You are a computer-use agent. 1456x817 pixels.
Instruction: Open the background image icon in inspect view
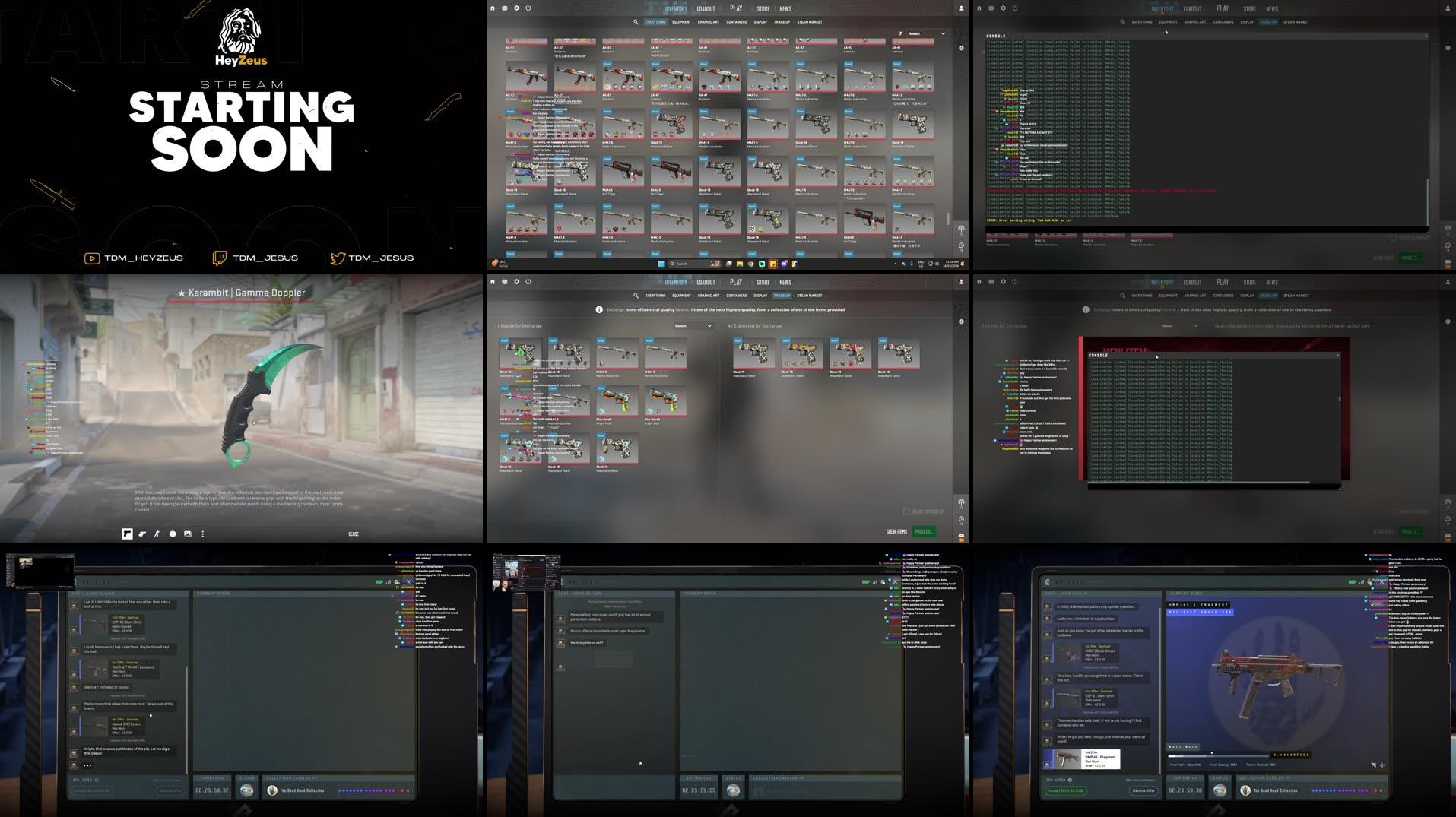click(187, 534)
